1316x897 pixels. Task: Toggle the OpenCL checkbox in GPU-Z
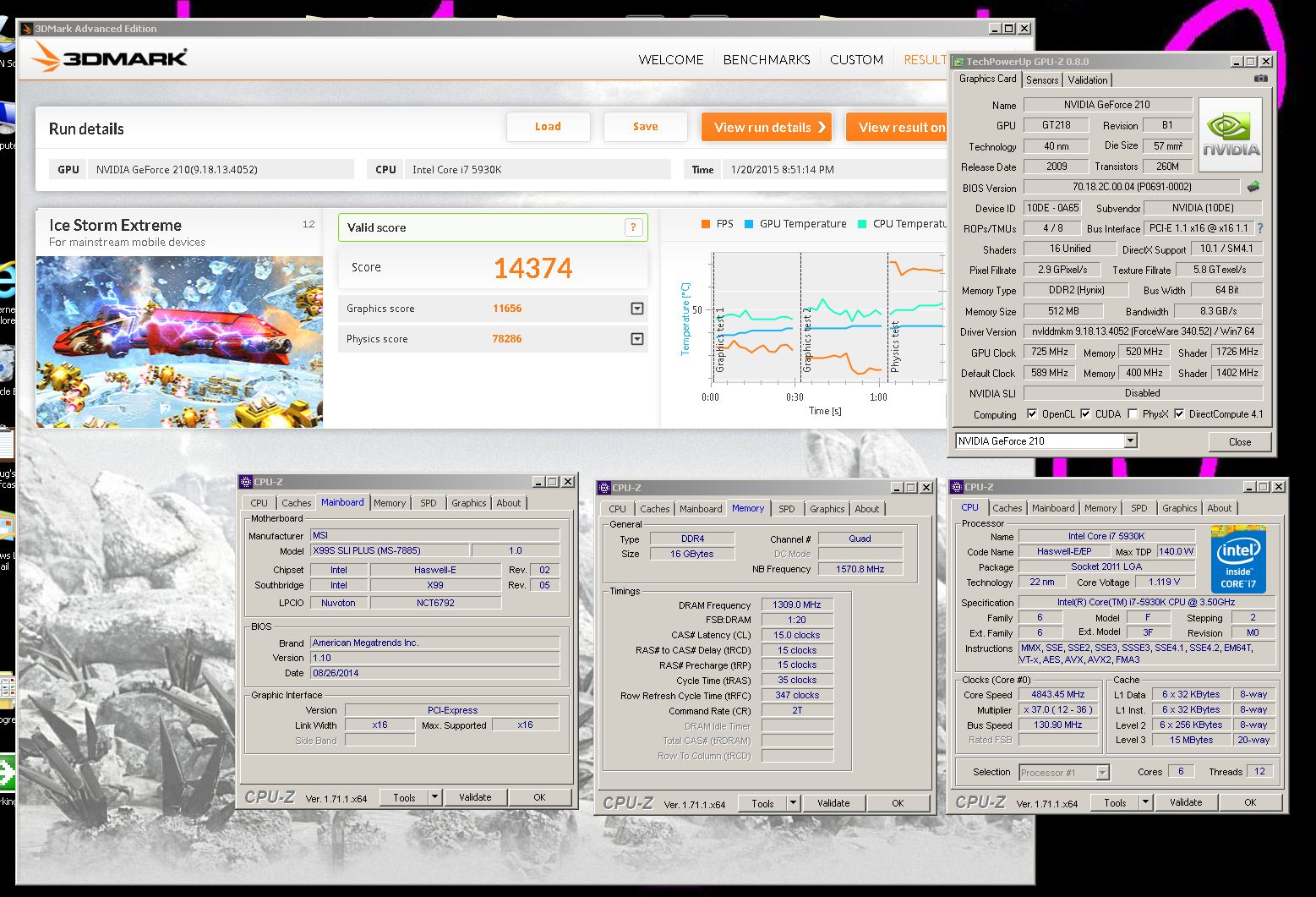click(1031, 414)
